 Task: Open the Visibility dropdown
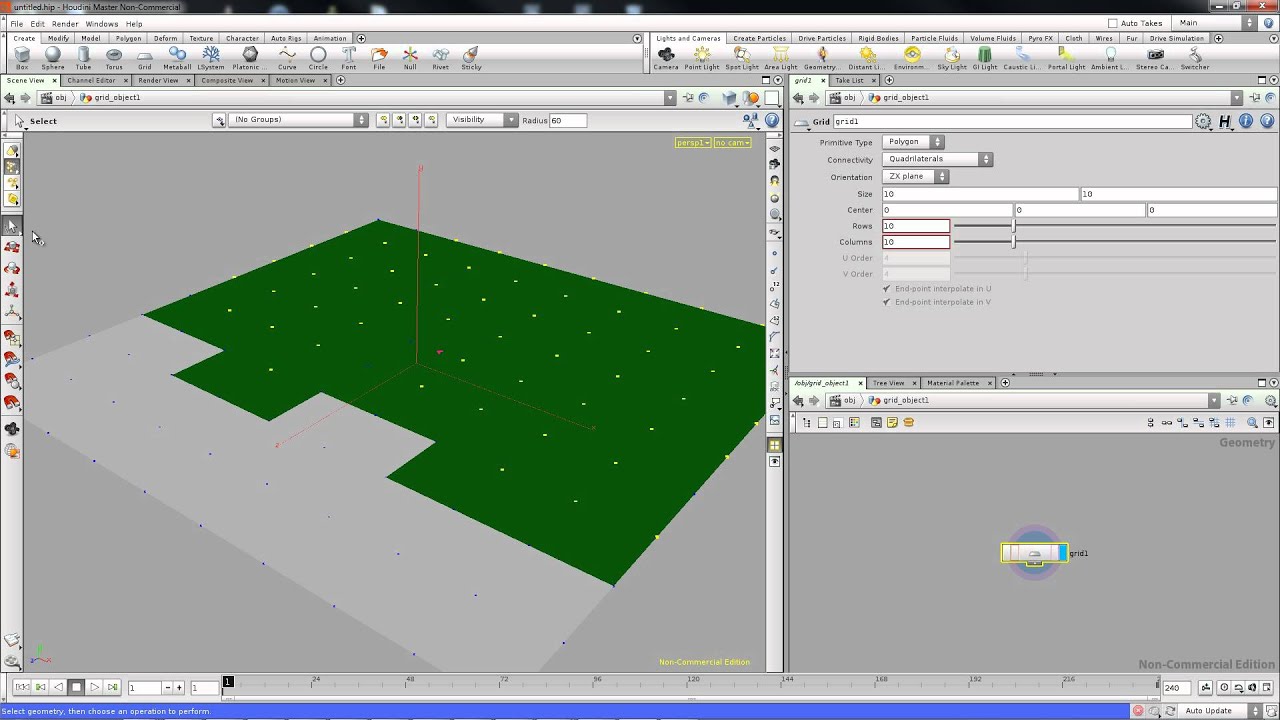click(483, 120)
